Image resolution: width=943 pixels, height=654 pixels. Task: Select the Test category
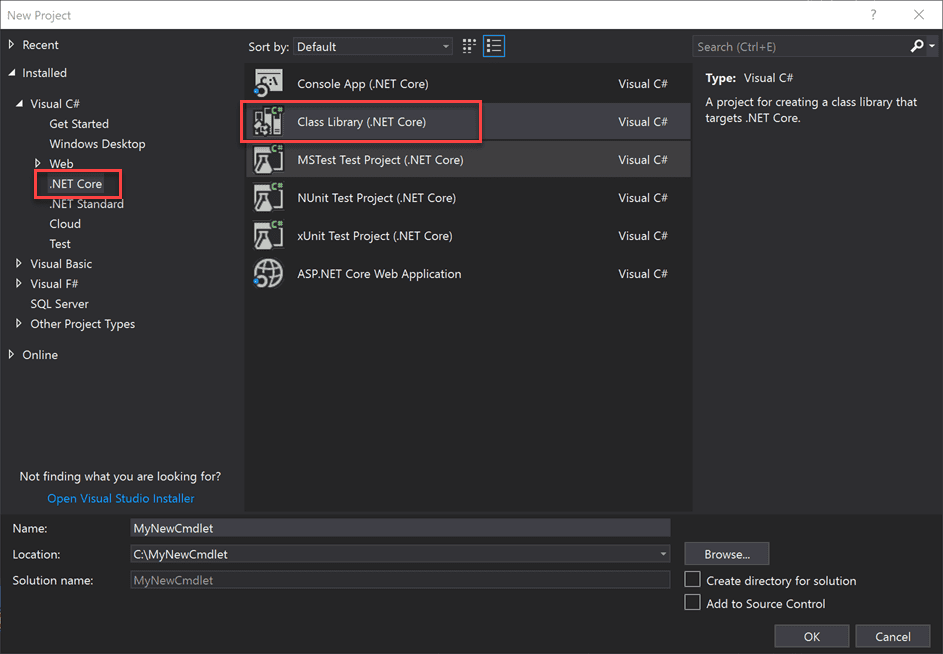tap(60, 244)
